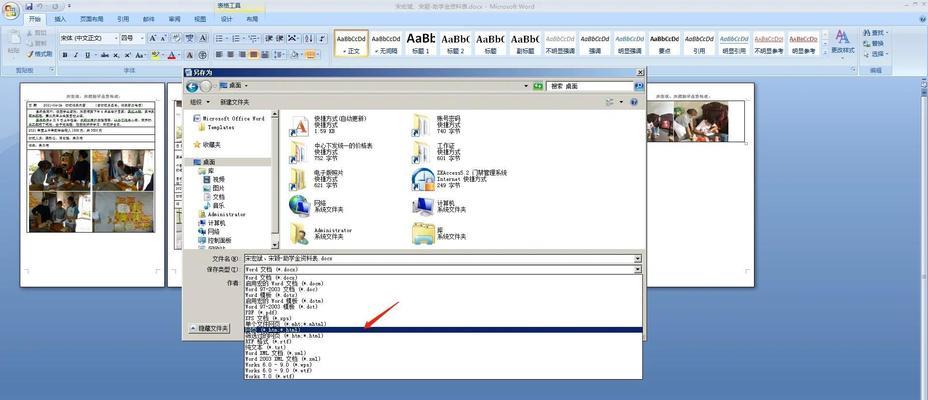Select Templates in the navigation pane

click(217, 127)
